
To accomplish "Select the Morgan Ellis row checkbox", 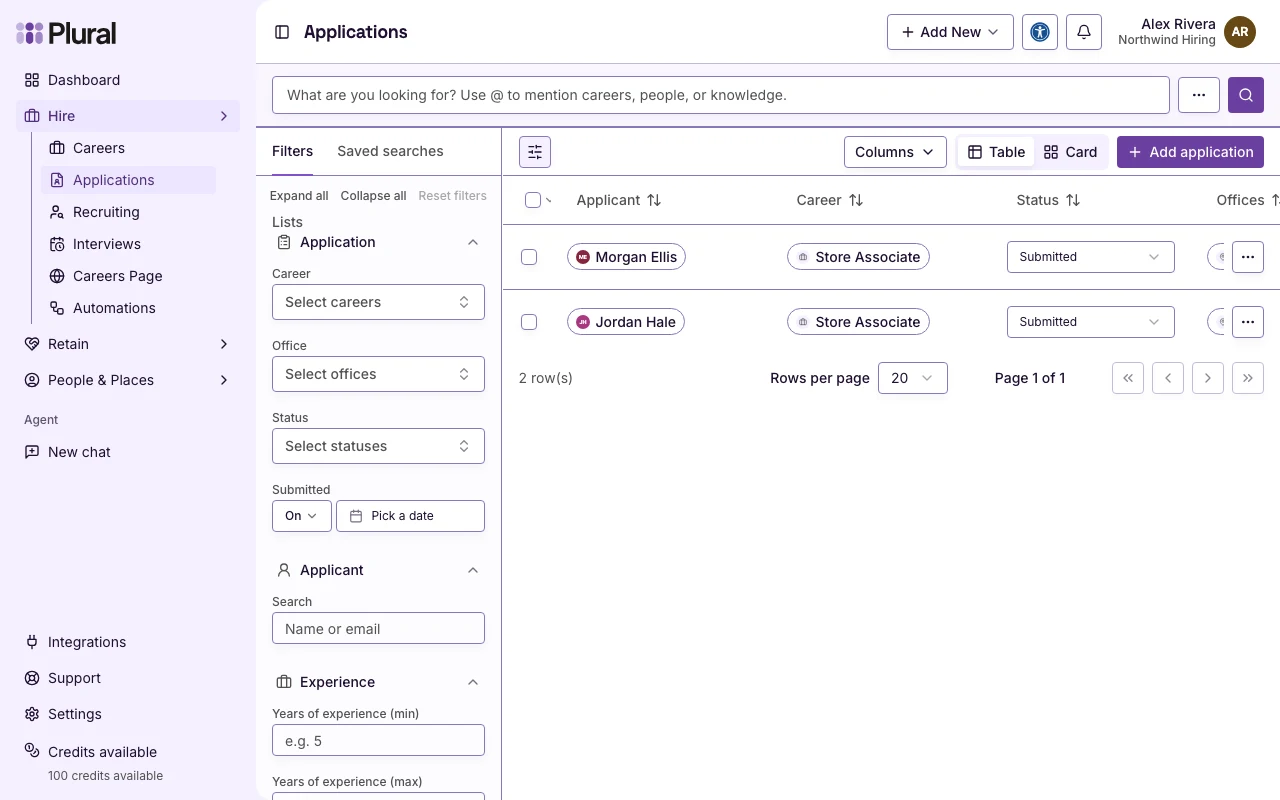I will click(529, 257).
